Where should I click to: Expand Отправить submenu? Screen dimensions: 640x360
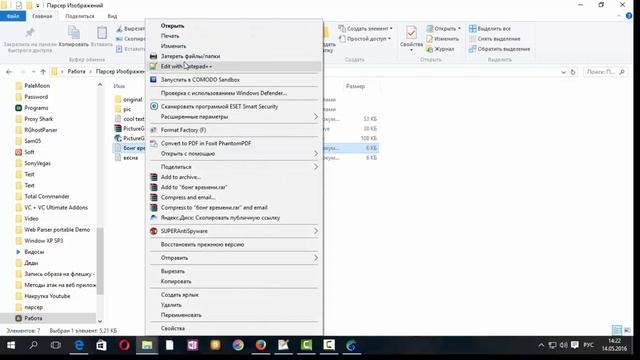tap(234, 258)
